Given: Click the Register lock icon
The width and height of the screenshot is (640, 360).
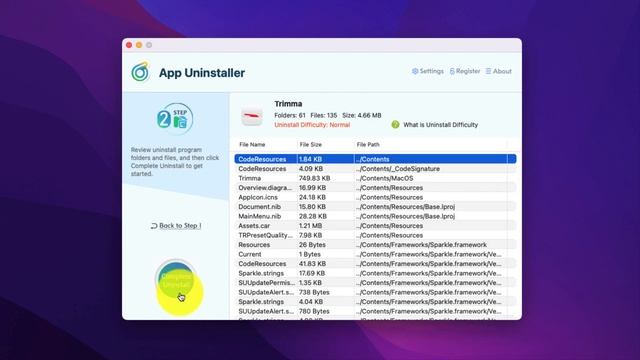Looking at the screenshot, I should coord(452,71).
